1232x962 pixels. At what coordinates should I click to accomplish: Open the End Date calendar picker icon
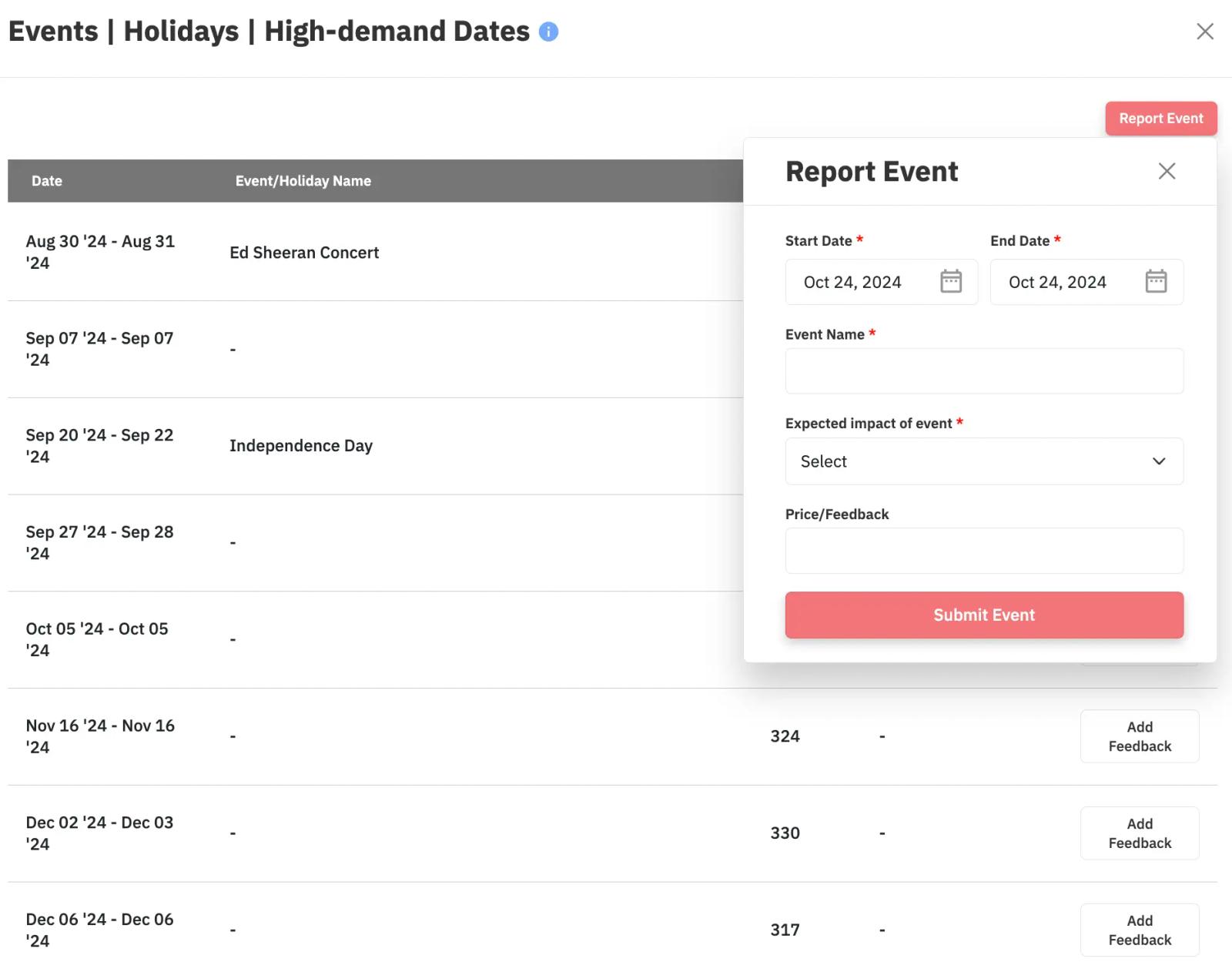pos(1156,281)
